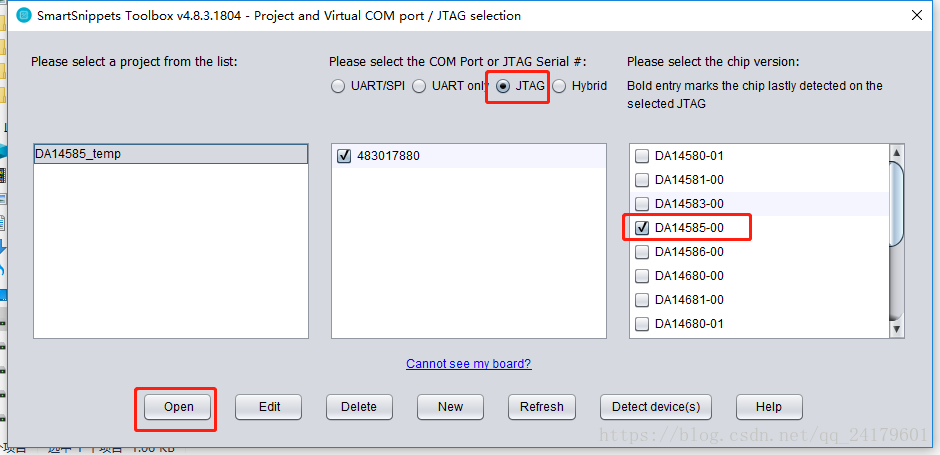The width and height of the screenshot is (940, 455).
Task: Check the DA14586-00 chip version
Action: (642, 252)
